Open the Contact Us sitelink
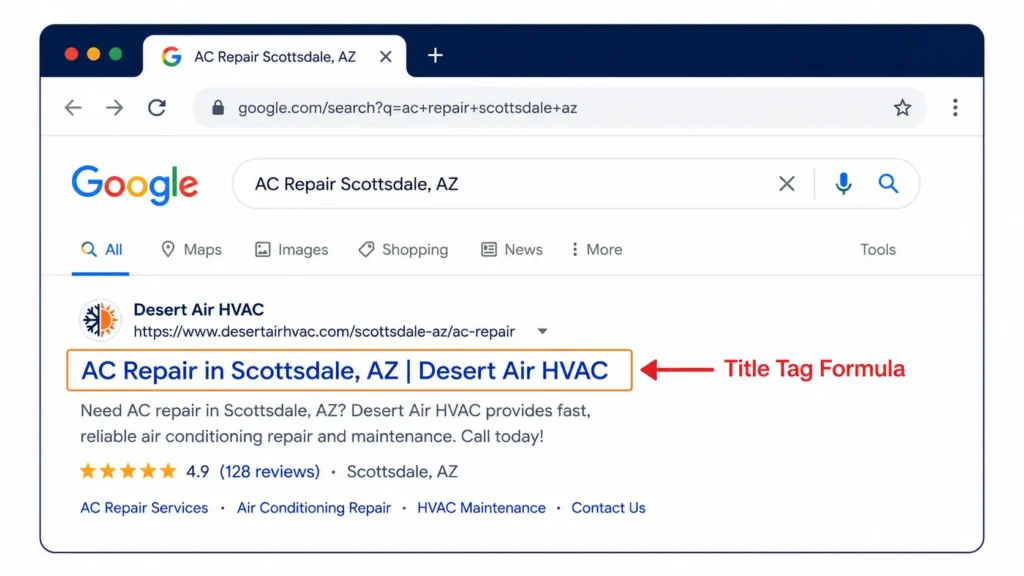1024x576 pixels. (x=608, y=508)
